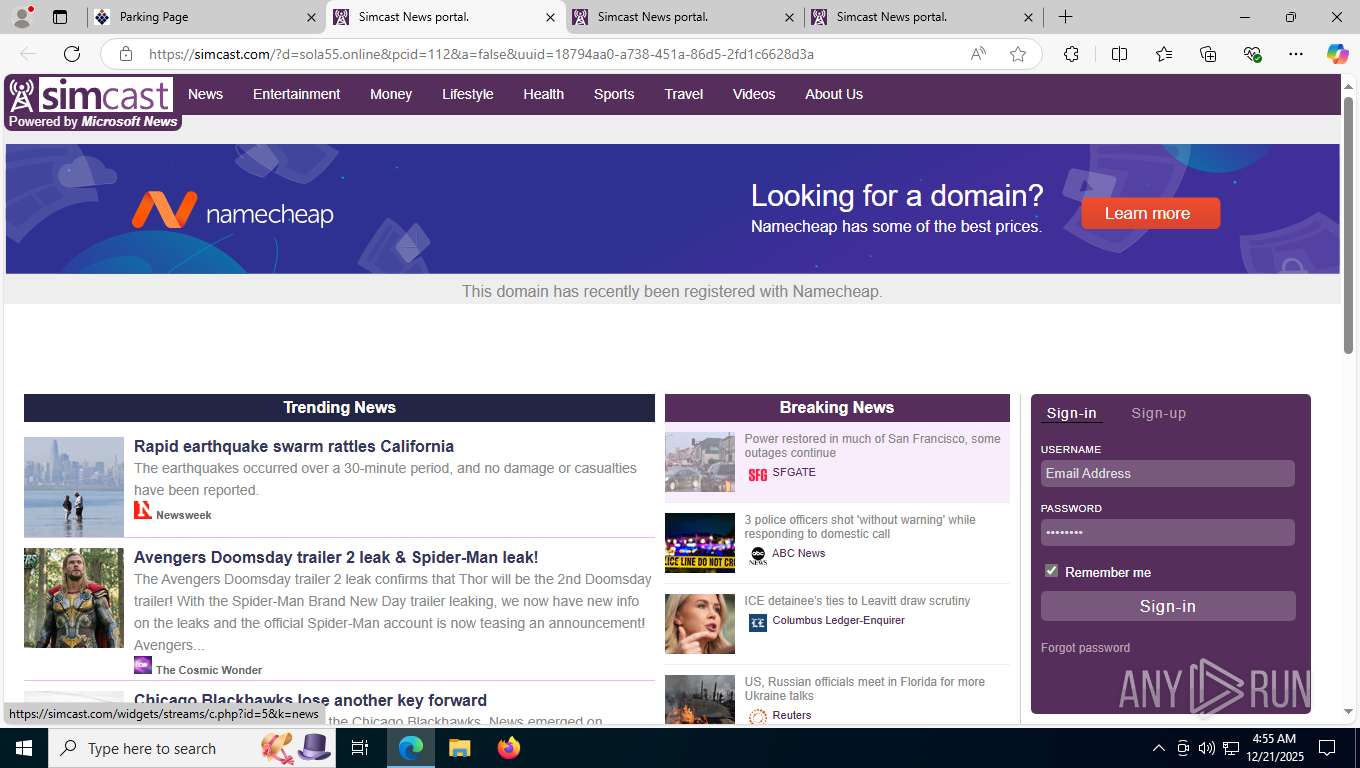Click the page vertical scrollbar thumb
The width and height of the screenshot is (1360, 768).
(1348, 225)
